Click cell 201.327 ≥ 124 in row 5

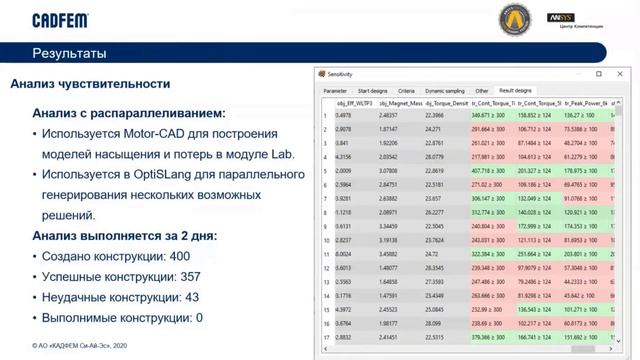(539, 171)
